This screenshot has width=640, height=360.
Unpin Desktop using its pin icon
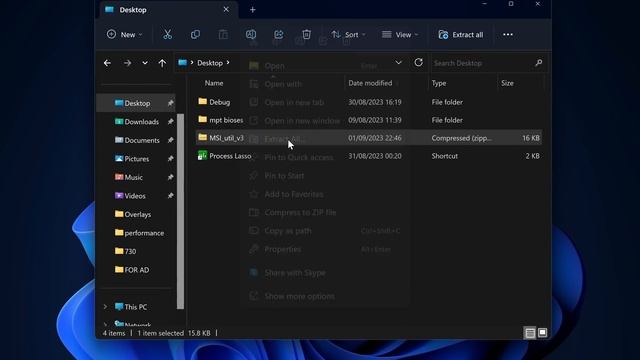tap(170, 103)
